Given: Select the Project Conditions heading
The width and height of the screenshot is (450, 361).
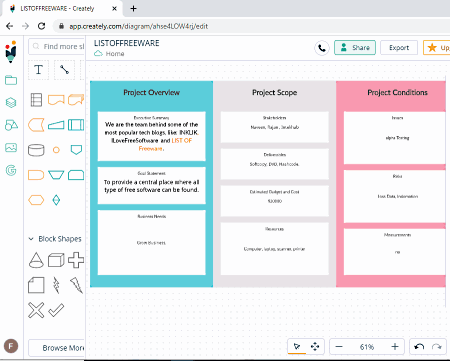Looking at the screenshot, I should pos(397,92).
